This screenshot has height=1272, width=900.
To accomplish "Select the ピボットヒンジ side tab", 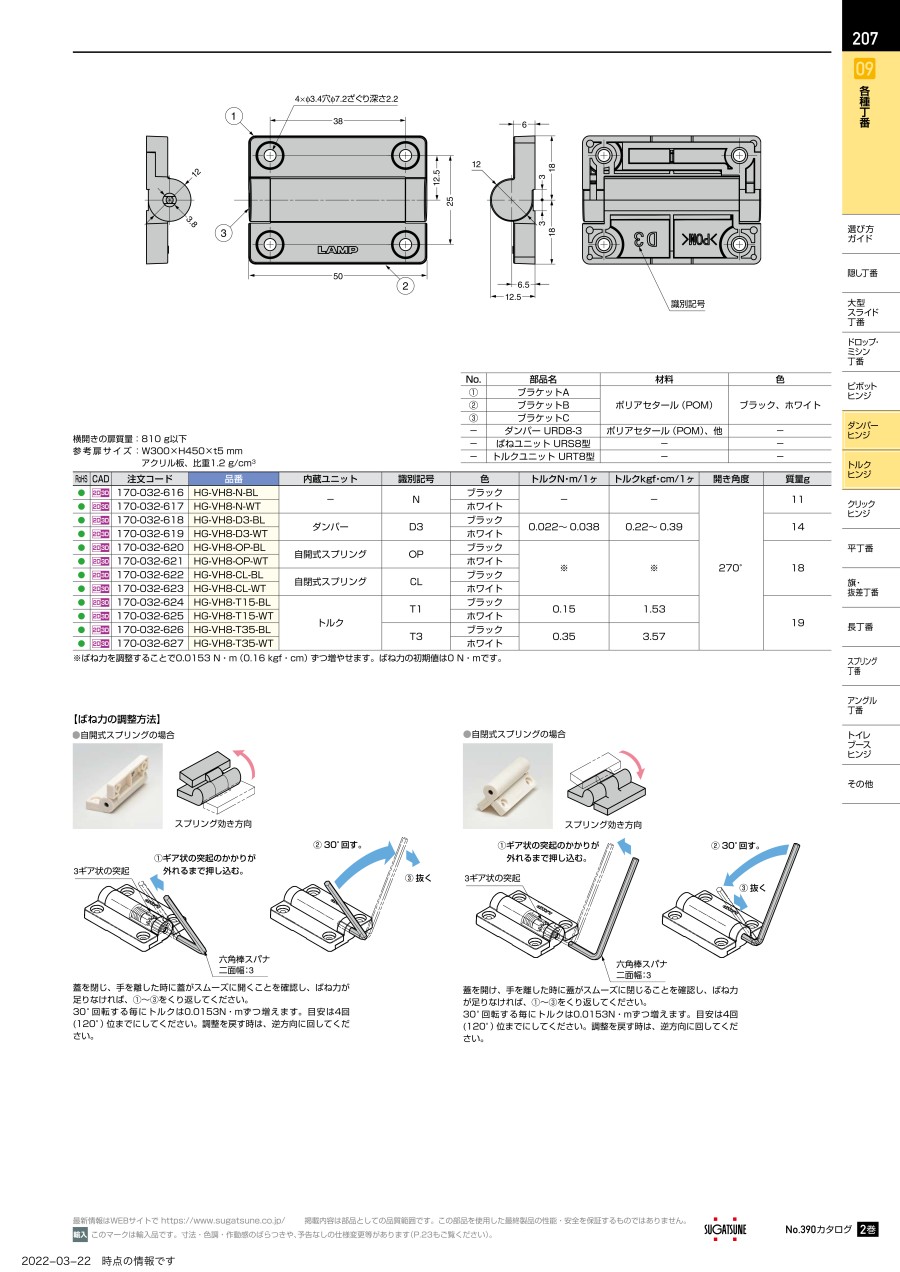I will tap(864, 390).
